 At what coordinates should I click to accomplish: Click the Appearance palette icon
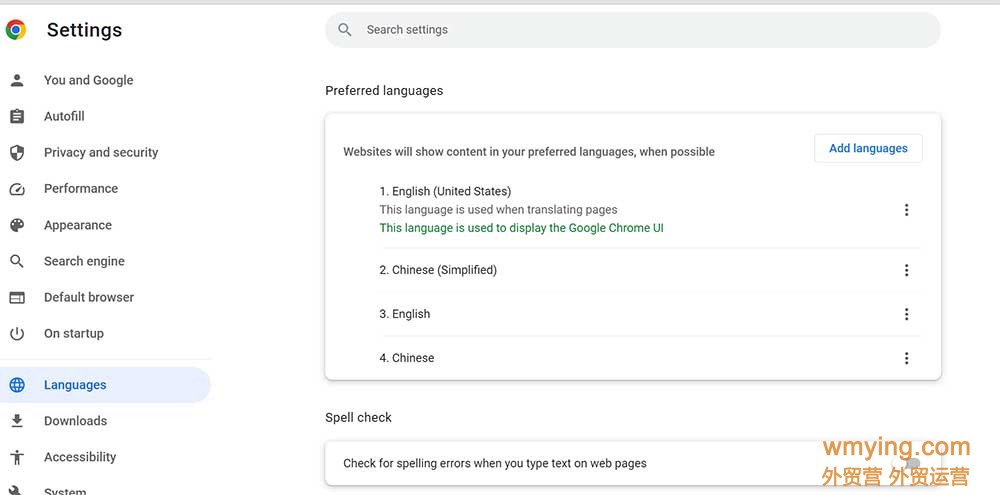[17, 225]
